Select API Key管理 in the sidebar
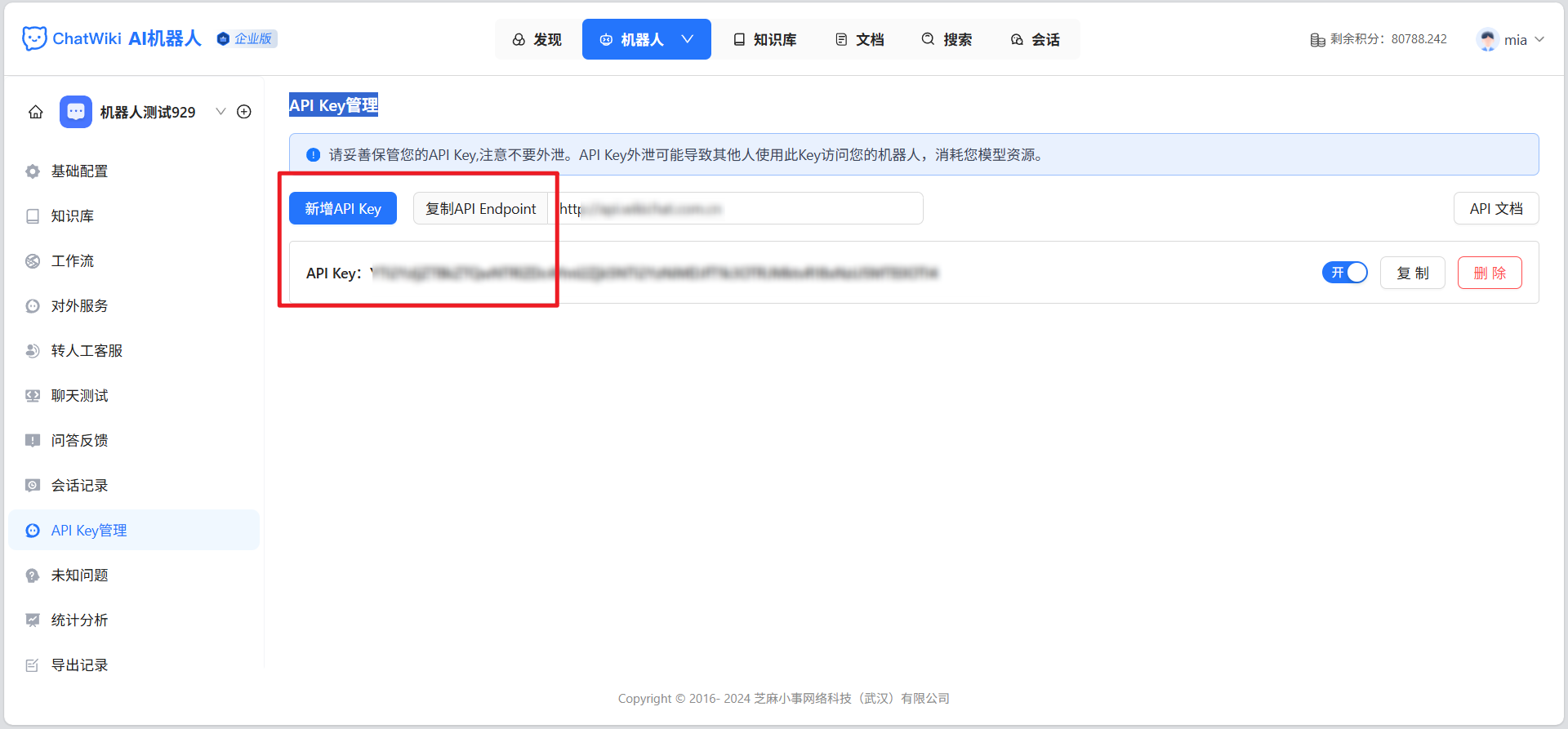The height and width of the screenshot is (729, 1568). (x=134, y=531)
